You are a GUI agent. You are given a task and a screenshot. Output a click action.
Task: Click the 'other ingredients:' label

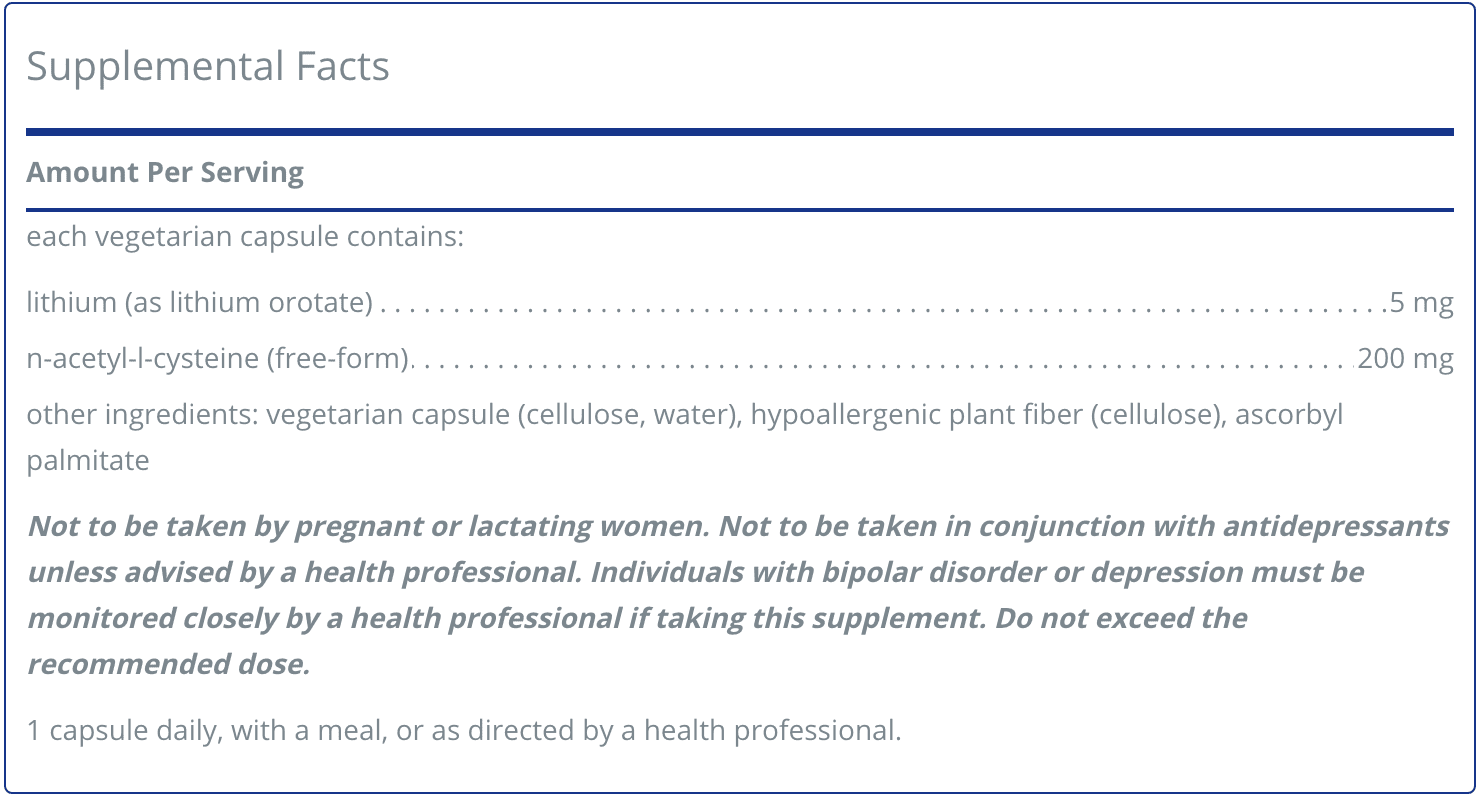click(x=143, y=414)
